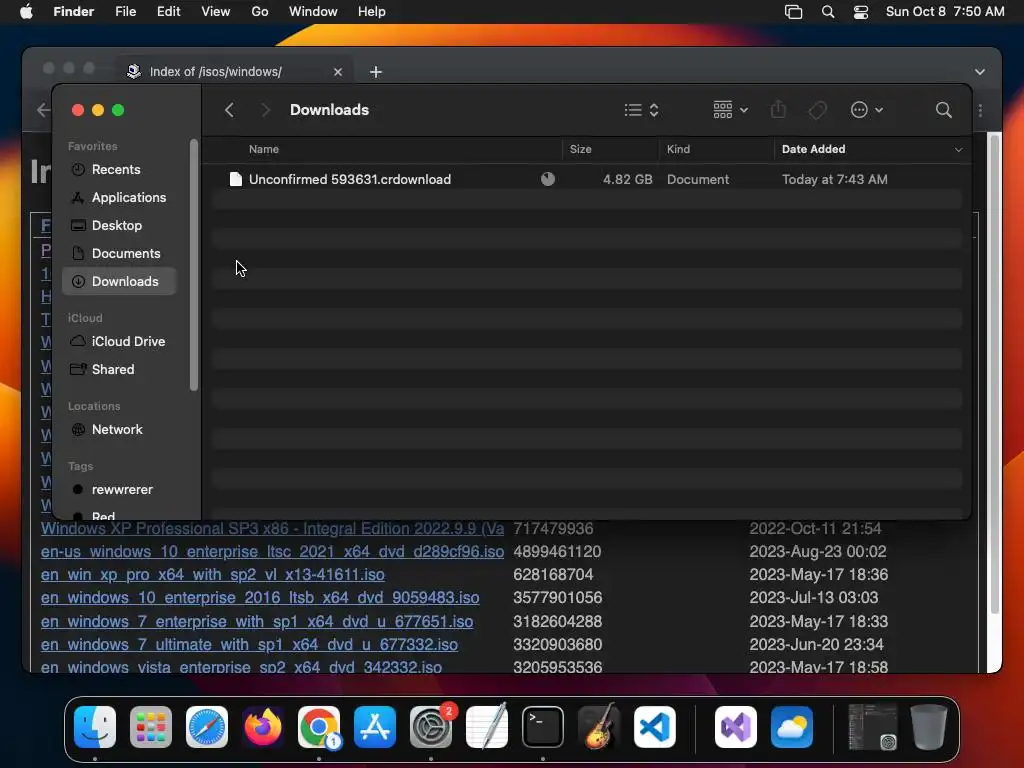Open the Shared folder in the sidebar
Viewport: 1024px width, 768px height.
[x=119, y=370]
